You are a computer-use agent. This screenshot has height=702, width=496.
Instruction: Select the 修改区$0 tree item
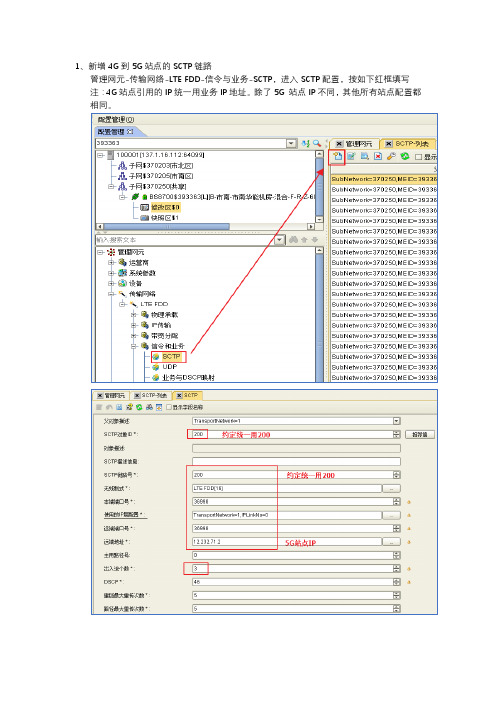coord(165,207)
